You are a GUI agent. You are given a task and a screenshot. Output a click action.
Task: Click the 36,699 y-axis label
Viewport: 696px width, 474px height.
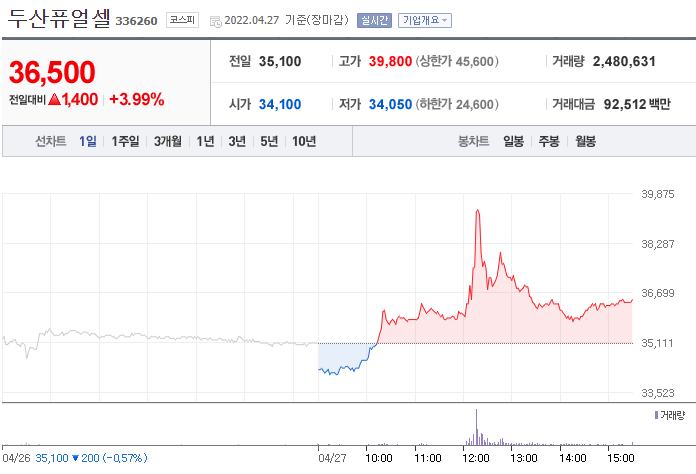pos(657,293)
